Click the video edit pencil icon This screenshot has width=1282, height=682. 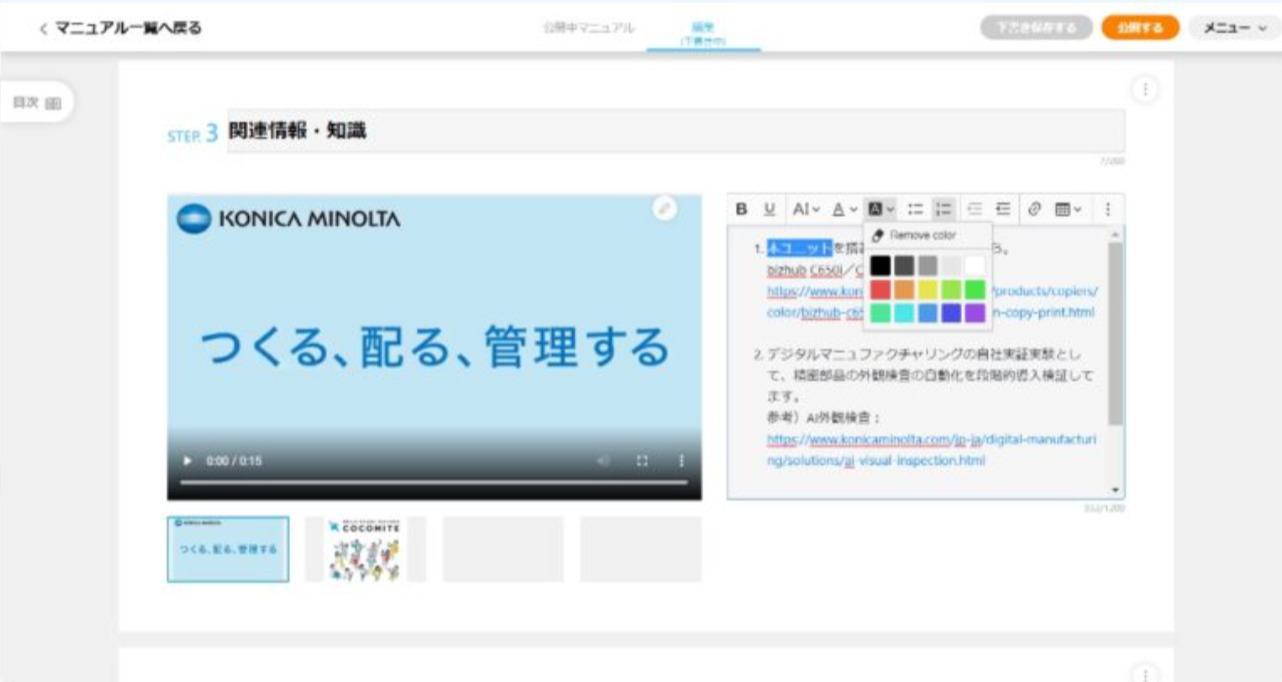tap(665, 208)
